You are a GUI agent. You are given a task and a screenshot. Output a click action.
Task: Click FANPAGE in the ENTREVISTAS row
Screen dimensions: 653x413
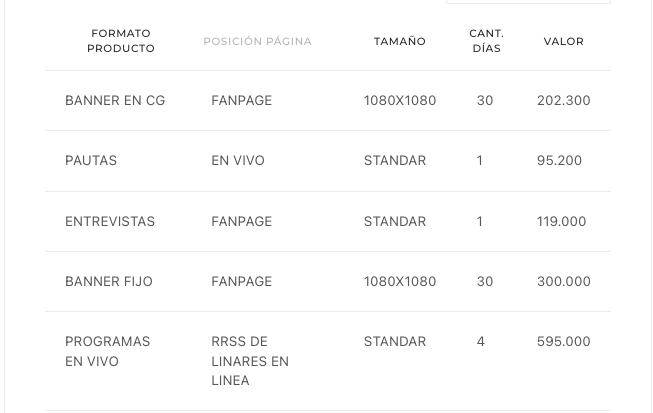click(242, 221)
